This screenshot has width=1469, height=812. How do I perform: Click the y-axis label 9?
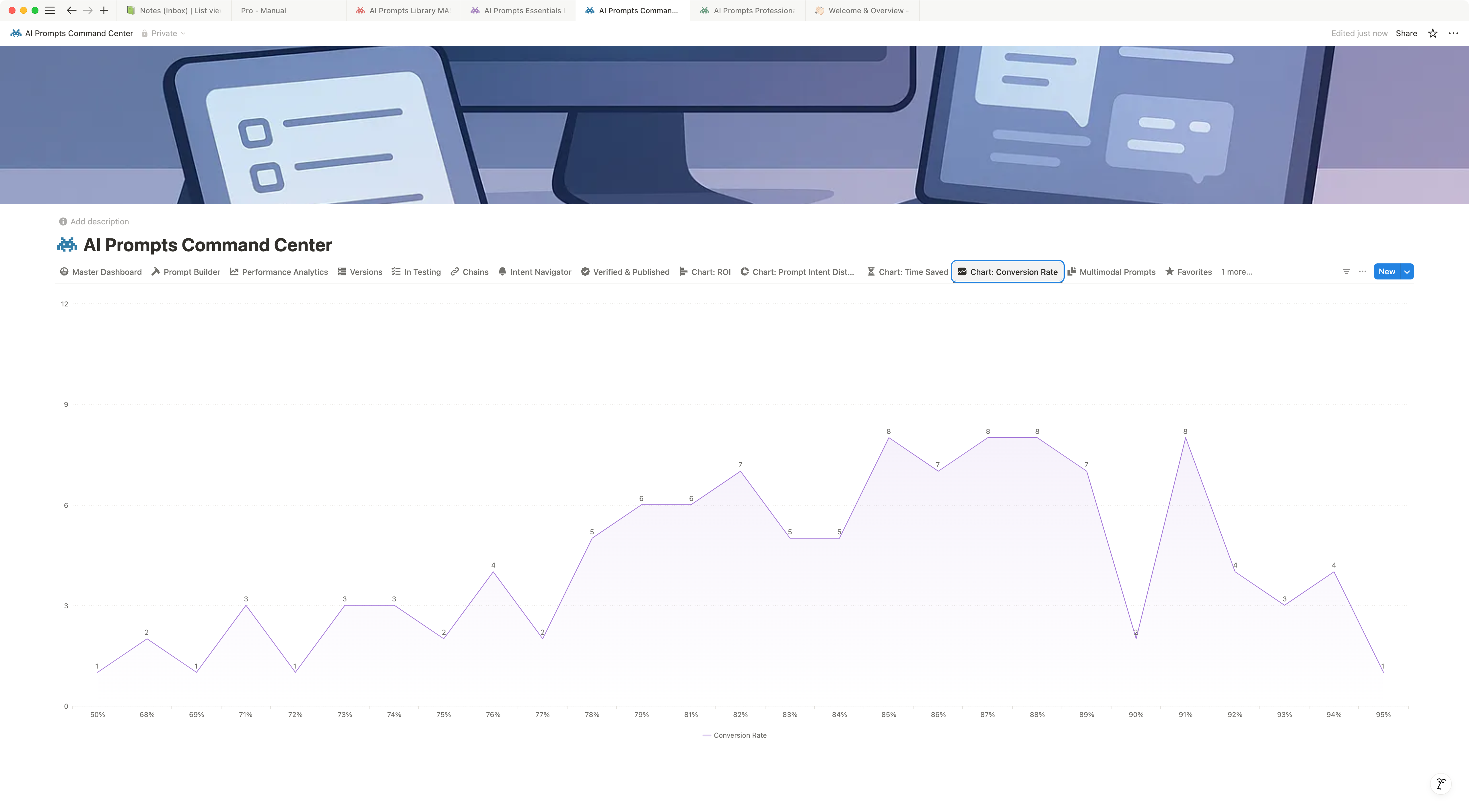(x=66, y=404)
